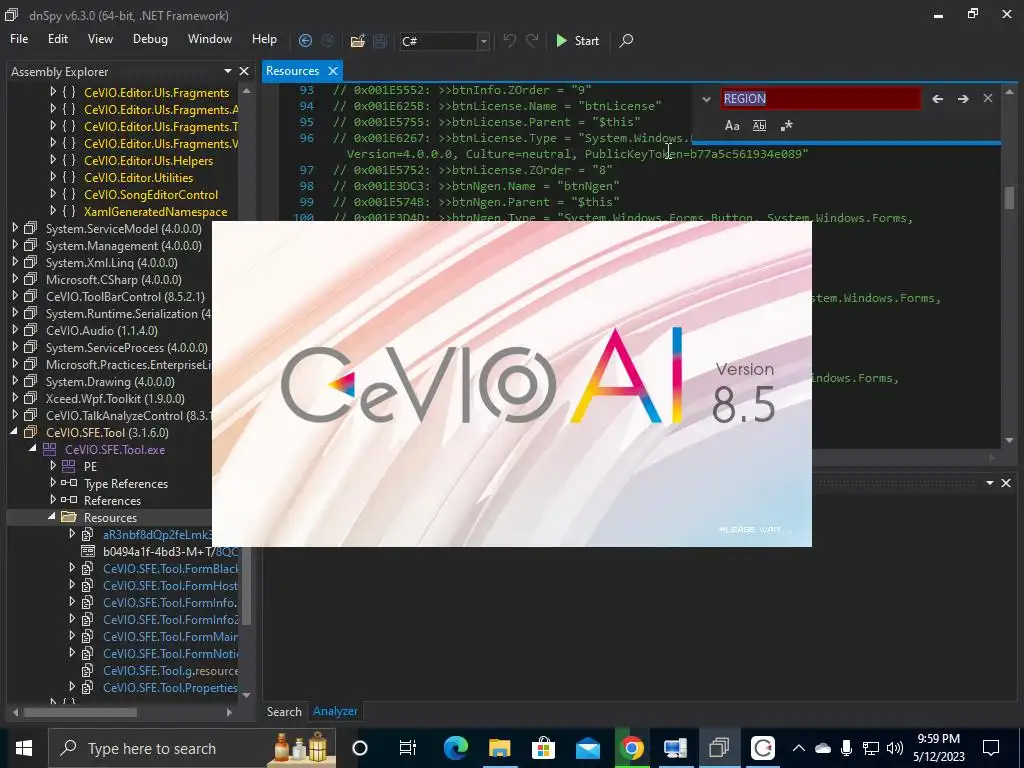This screenshot has width=1024, height=768.
Task: Open File Explorer from taskbar
Action: pyautogui.click(x=500, y=748)
